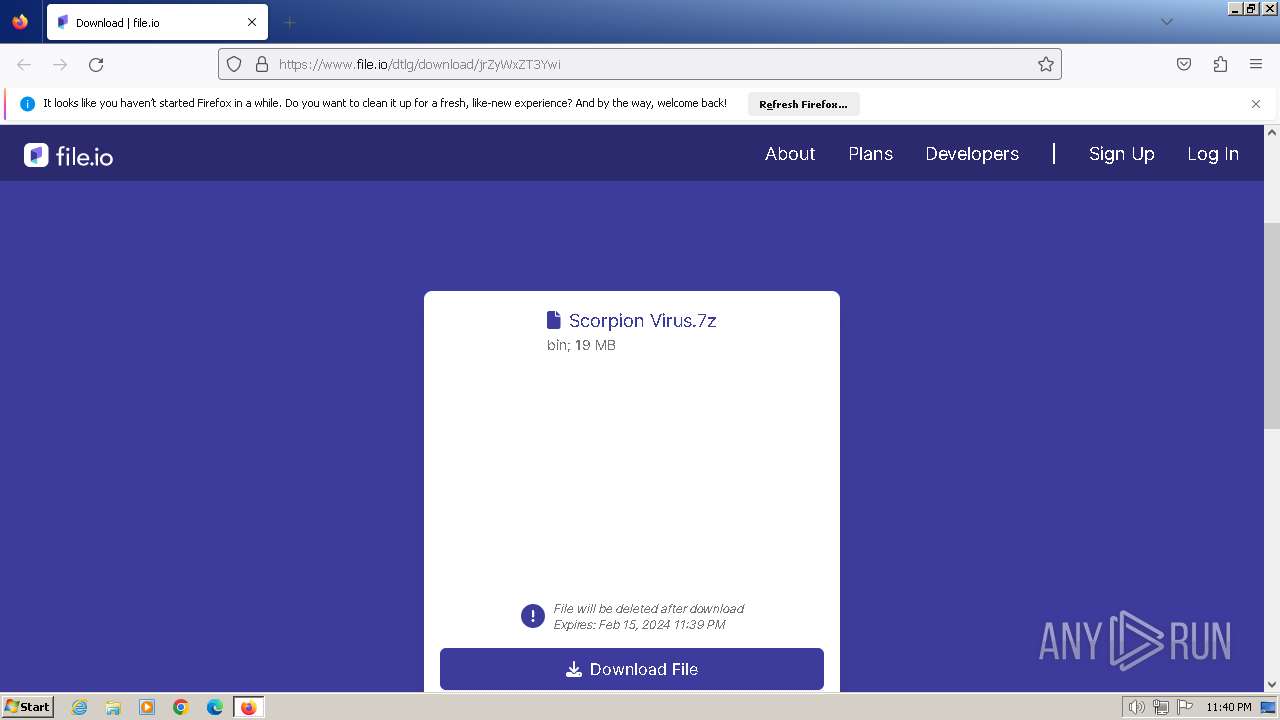Launch Google Chrome from taskbar

(x=181, y=707)
